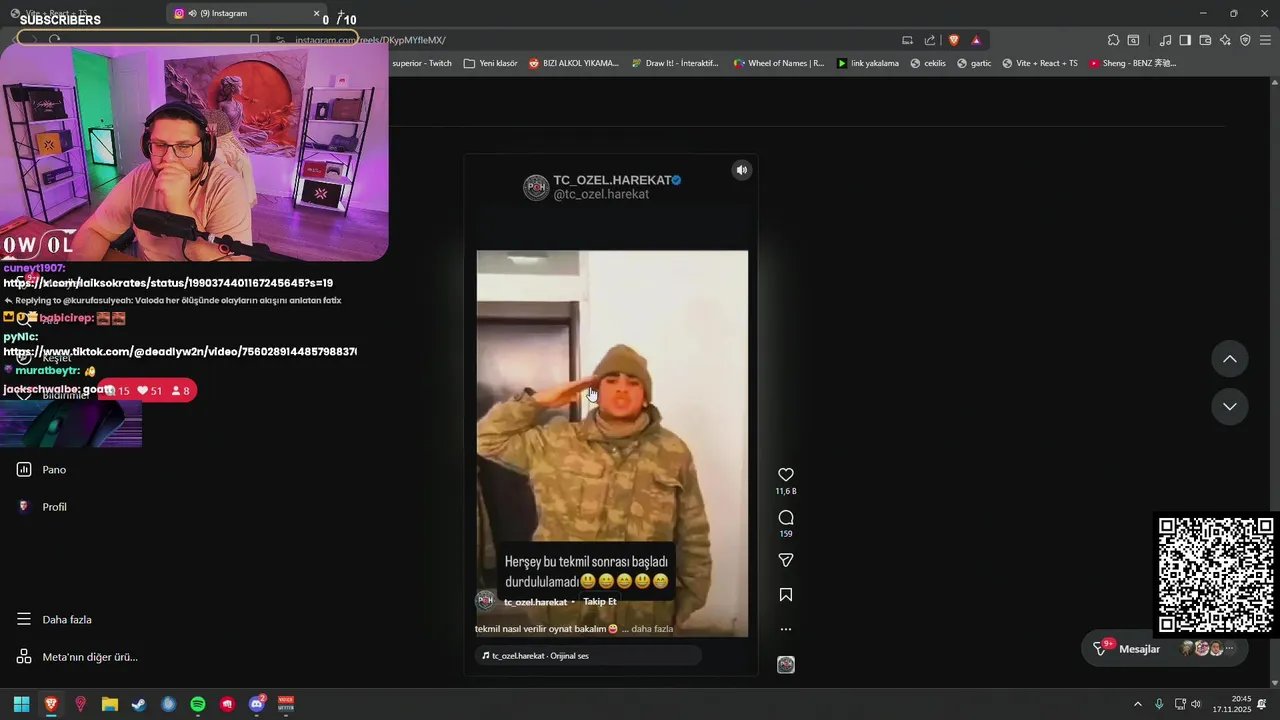Image resolution: width=1280 pixels, height=720 pixels.
Task: Open the notification bell in system tray
Action: [1262, 704]
